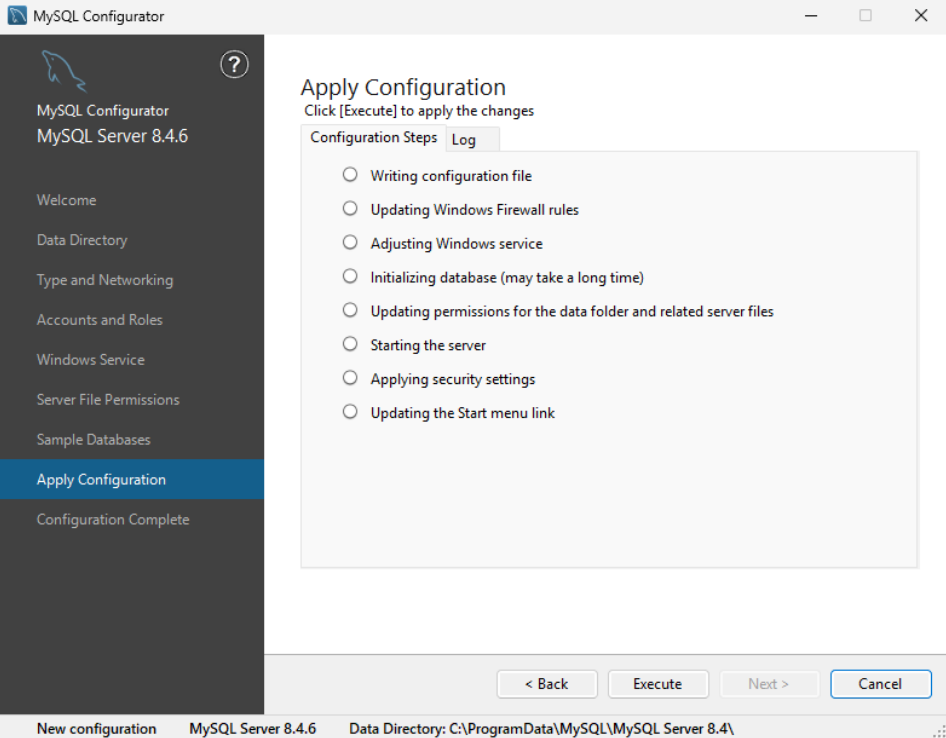
Task: Select the Writing configuration file step indicator
Action: 350,174
